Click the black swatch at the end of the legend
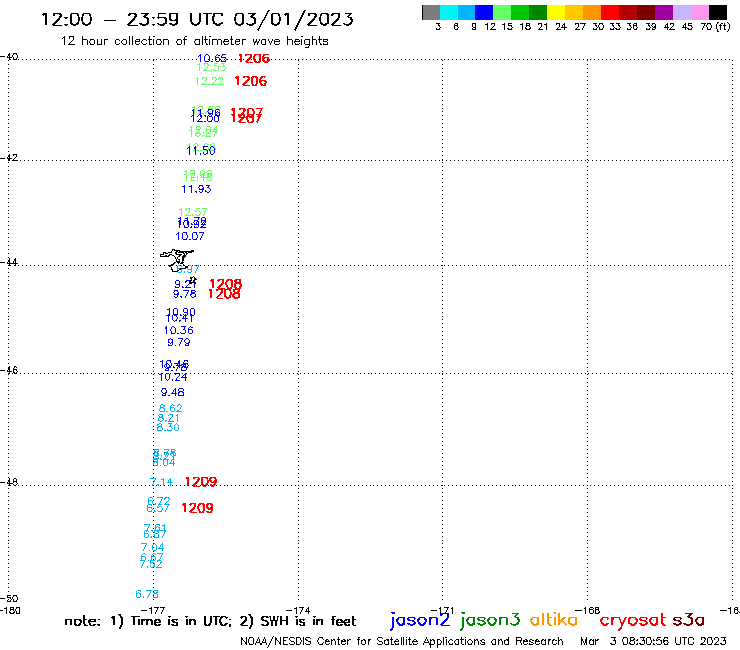 click(x=717, y=12)
